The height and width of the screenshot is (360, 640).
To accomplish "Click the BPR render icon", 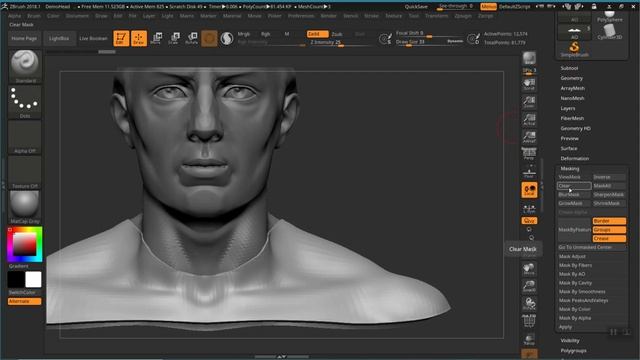I will [529, 58].
